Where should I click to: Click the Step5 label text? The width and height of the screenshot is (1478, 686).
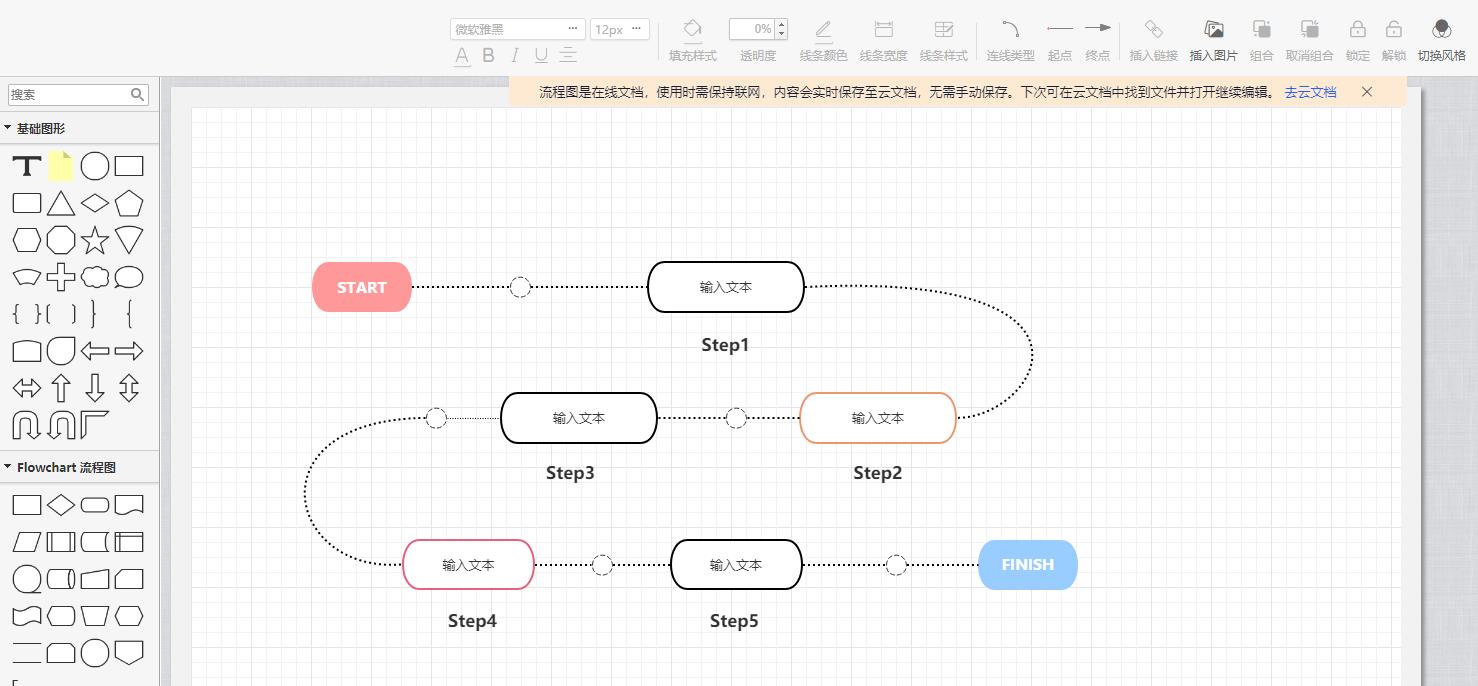coord(734,621)
